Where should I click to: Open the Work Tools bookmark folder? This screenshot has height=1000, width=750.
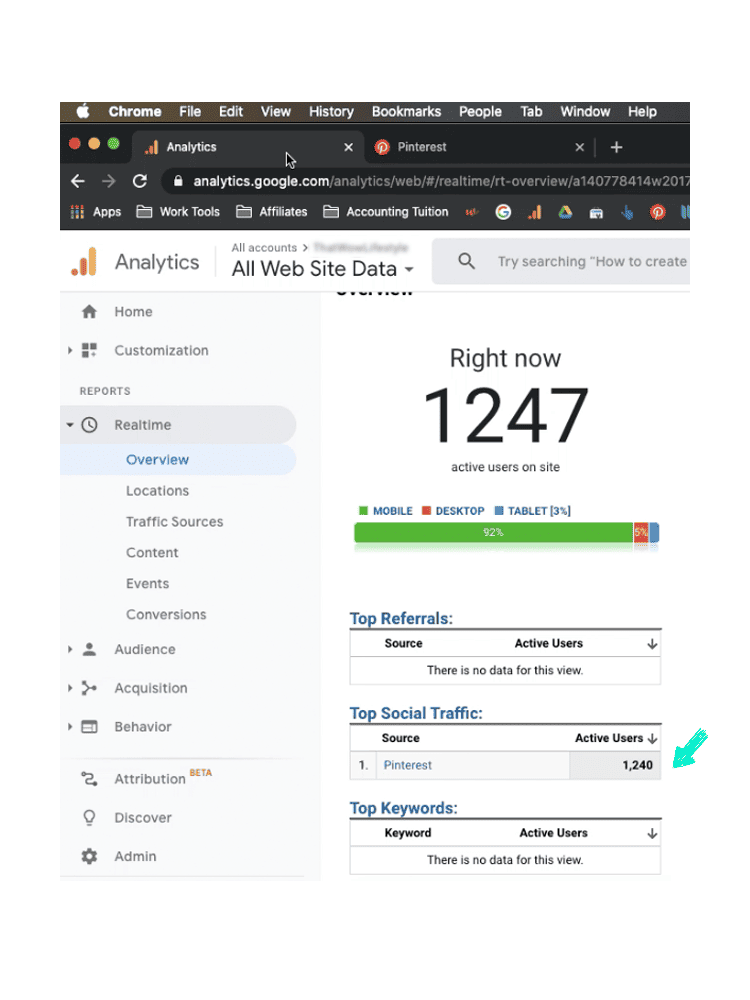click(x=178, y=212)
